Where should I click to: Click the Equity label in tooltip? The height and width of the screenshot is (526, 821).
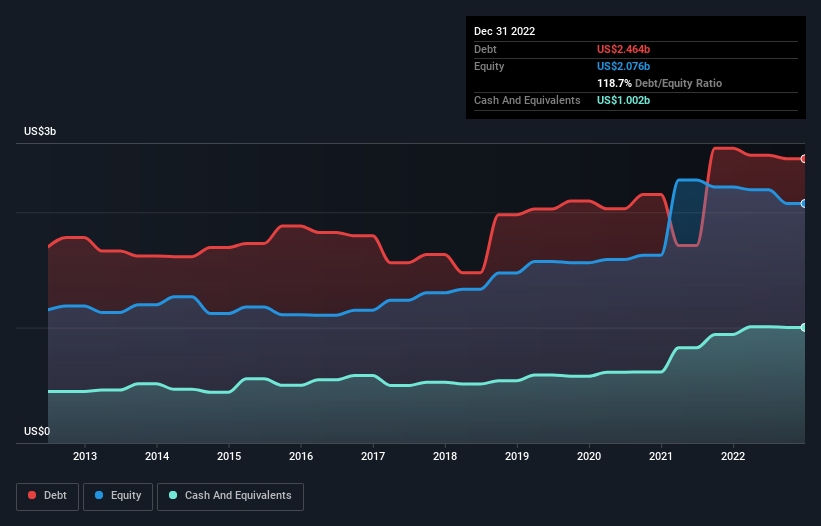[x=489, y=66]
